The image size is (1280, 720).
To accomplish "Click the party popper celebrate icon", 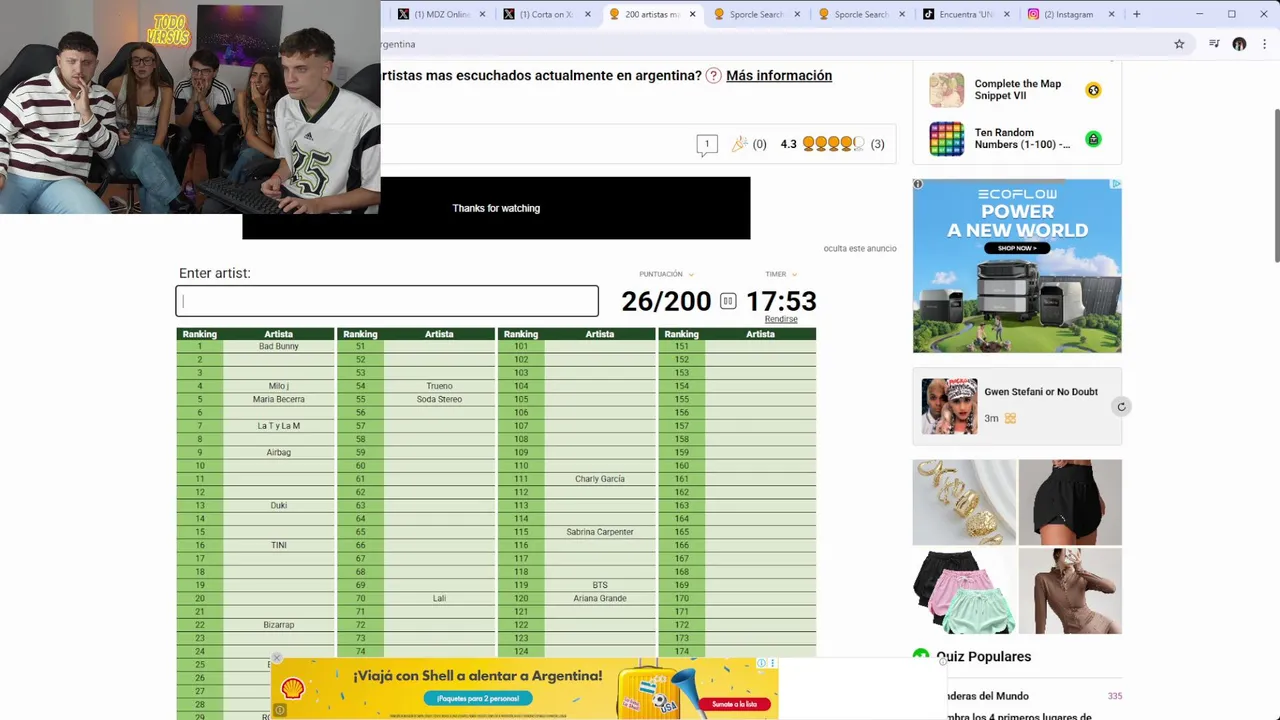I will (739, 144).
